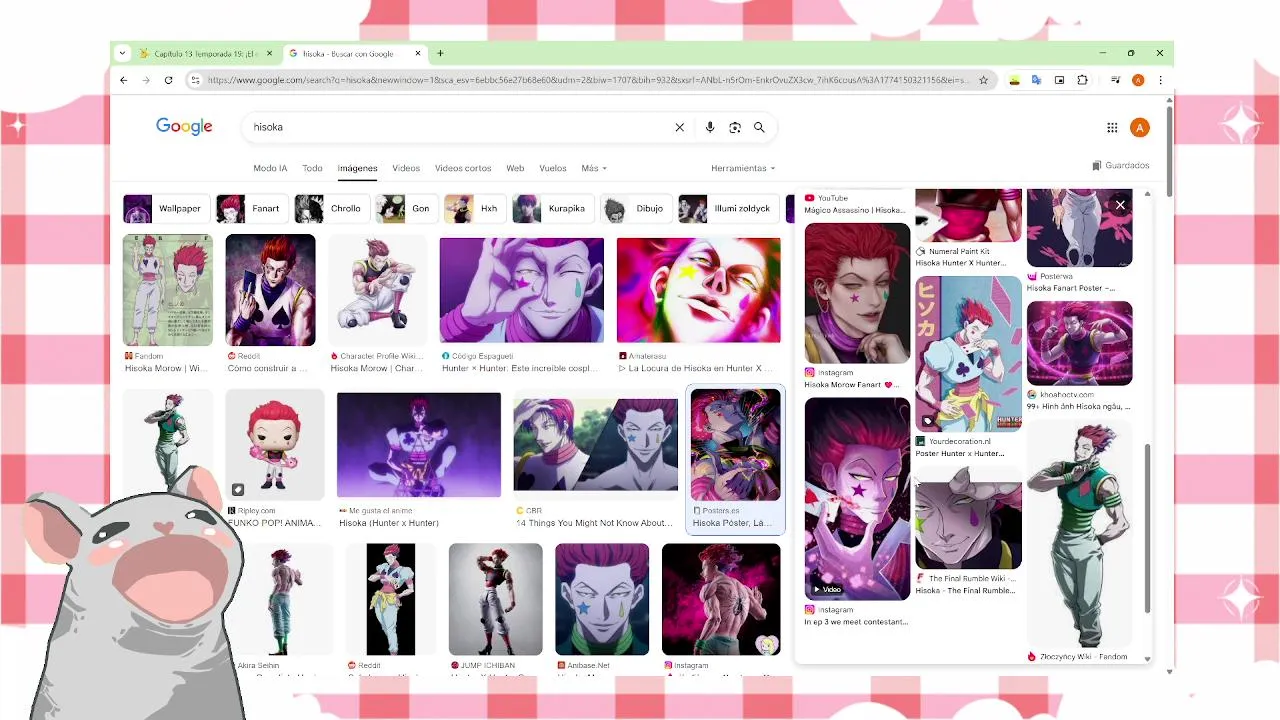Open the Posters.es Hisoka Póster image
Image resolution: width=1280 pixels, height=720 pixels.
[736, 445]
